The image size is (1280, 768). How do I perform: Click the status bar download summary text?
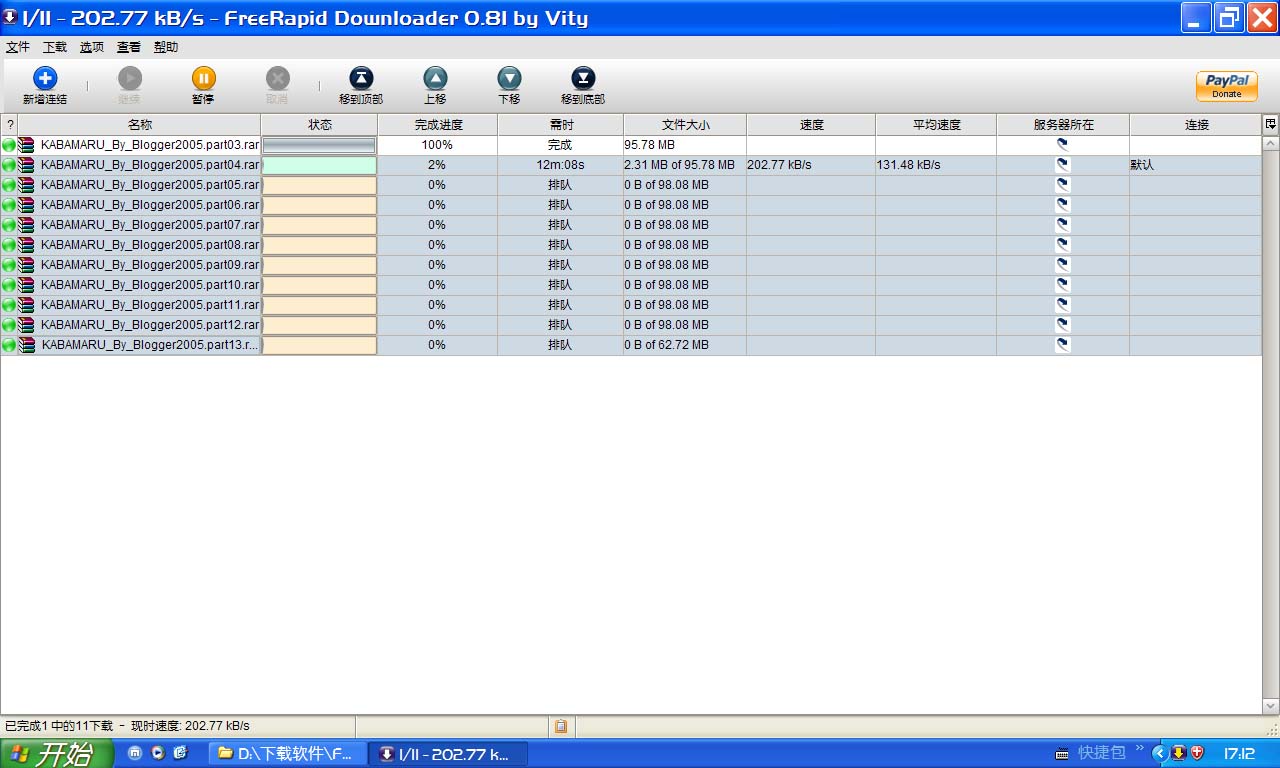tap(127, 726)
